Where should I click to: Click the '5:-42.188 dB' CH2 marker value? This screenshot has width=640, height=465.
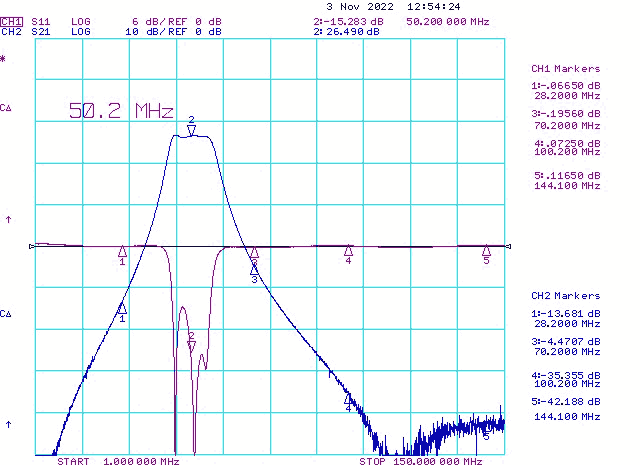point(566,402)
